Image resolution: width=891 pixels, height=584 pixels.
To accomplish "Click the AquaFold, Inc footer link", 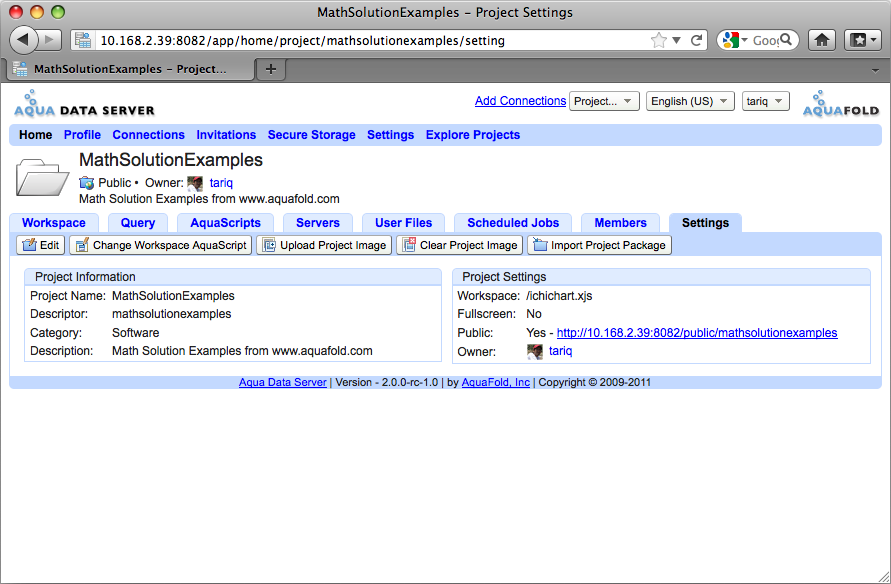I will [x=496, y=382].
